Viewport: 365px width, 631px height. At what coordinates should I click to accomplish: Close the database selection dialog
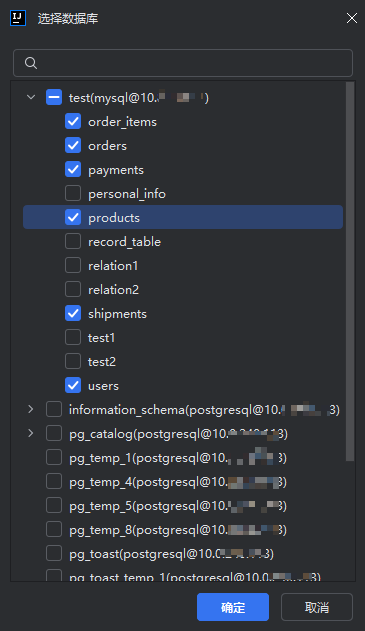pos(352,18)
